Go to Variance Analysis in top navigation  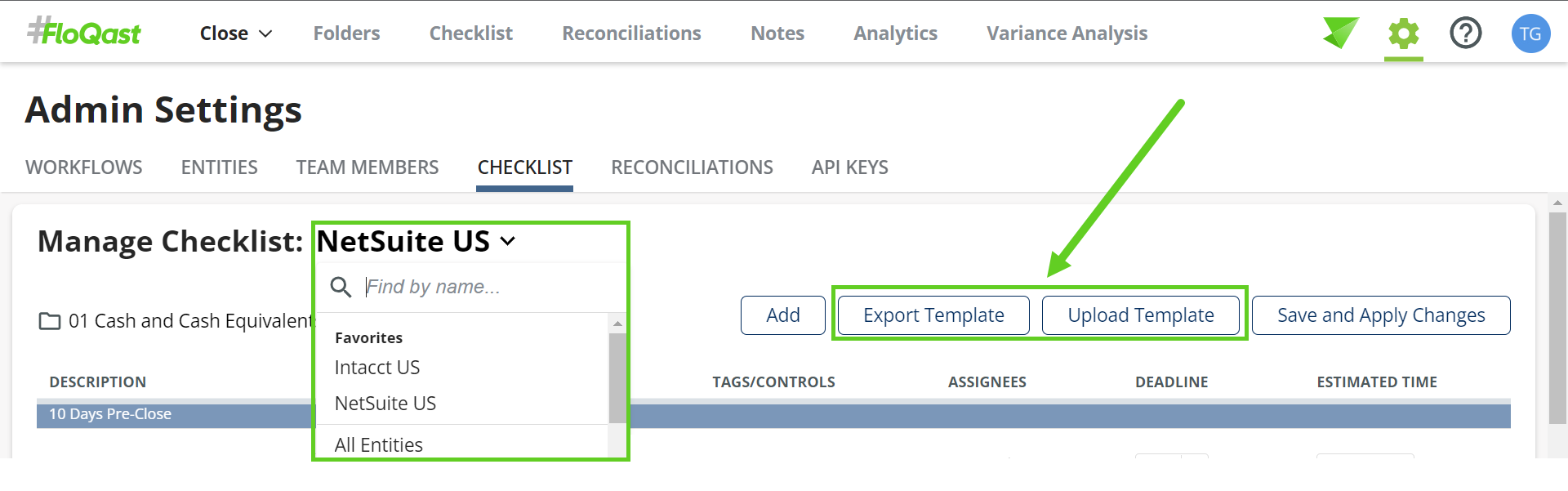(1067, 33)
